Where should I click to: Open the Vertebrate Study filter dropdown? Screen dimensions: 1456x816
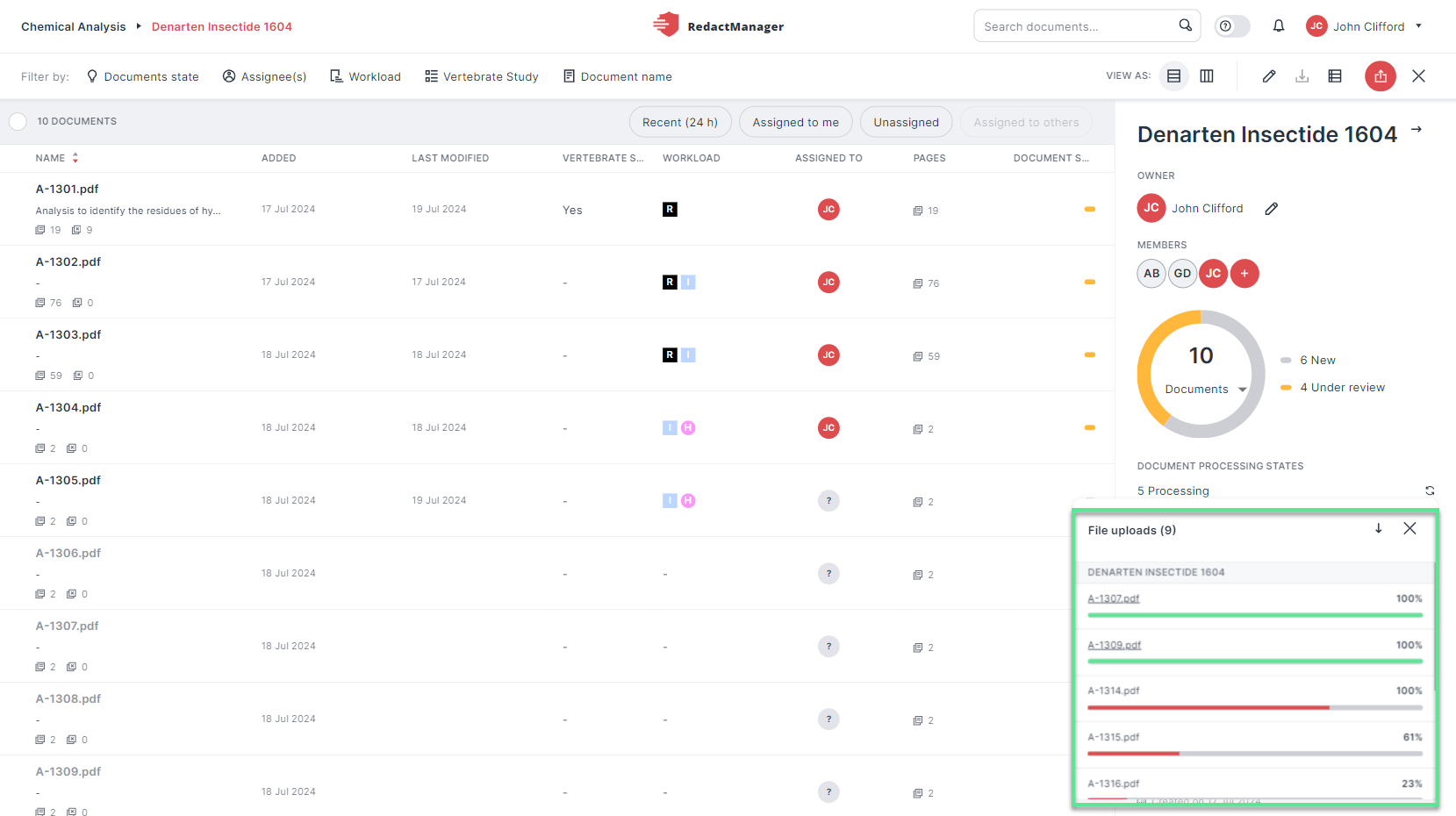482,76
